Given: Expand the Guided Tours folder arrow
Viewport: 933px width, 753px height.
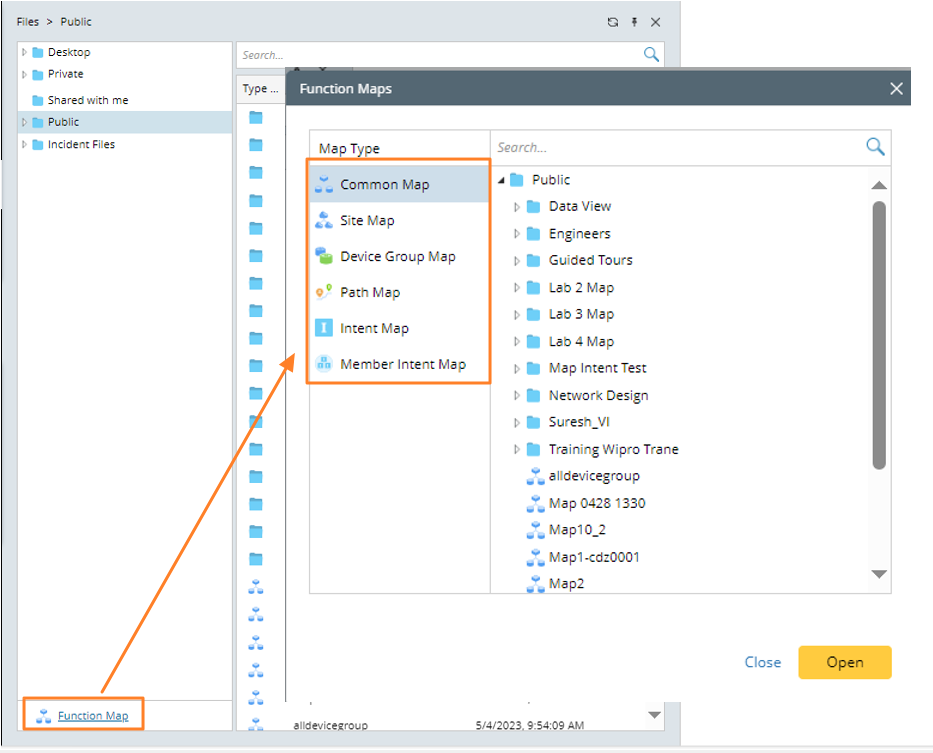Looking at the screenshot, I should click(517, 261).
